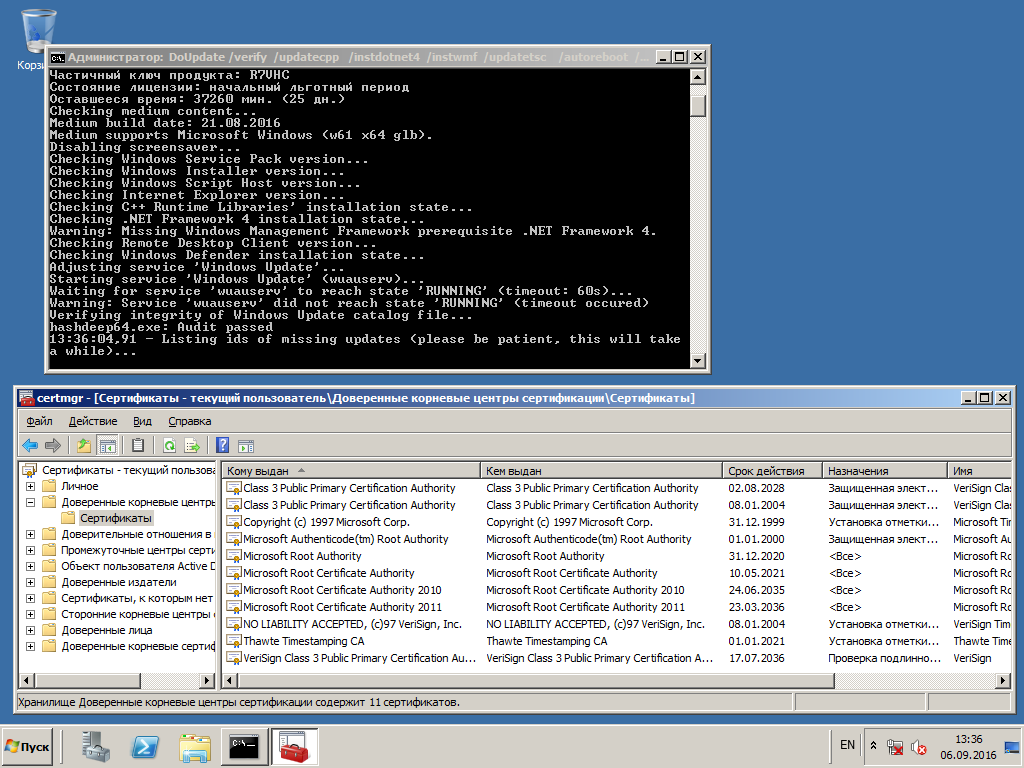The image size is (1024, 768).
Task: Toggle the console tree show/hide icon
Action: tap(107, 445)
